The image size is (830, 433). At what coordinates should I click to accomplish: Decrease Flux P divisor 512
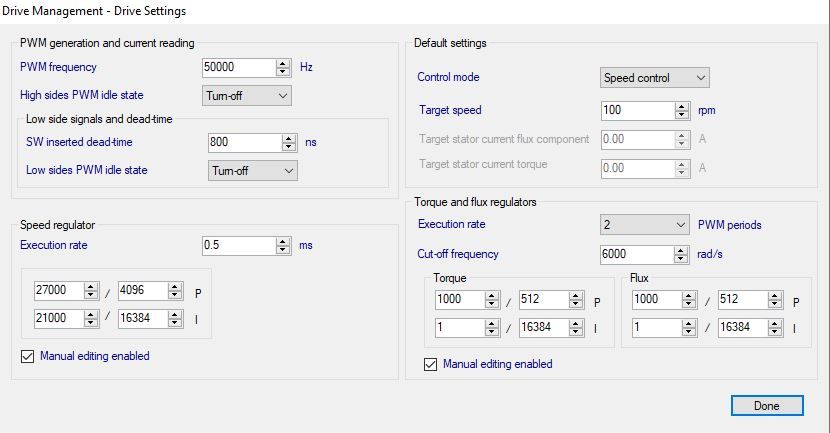(775, 304)
